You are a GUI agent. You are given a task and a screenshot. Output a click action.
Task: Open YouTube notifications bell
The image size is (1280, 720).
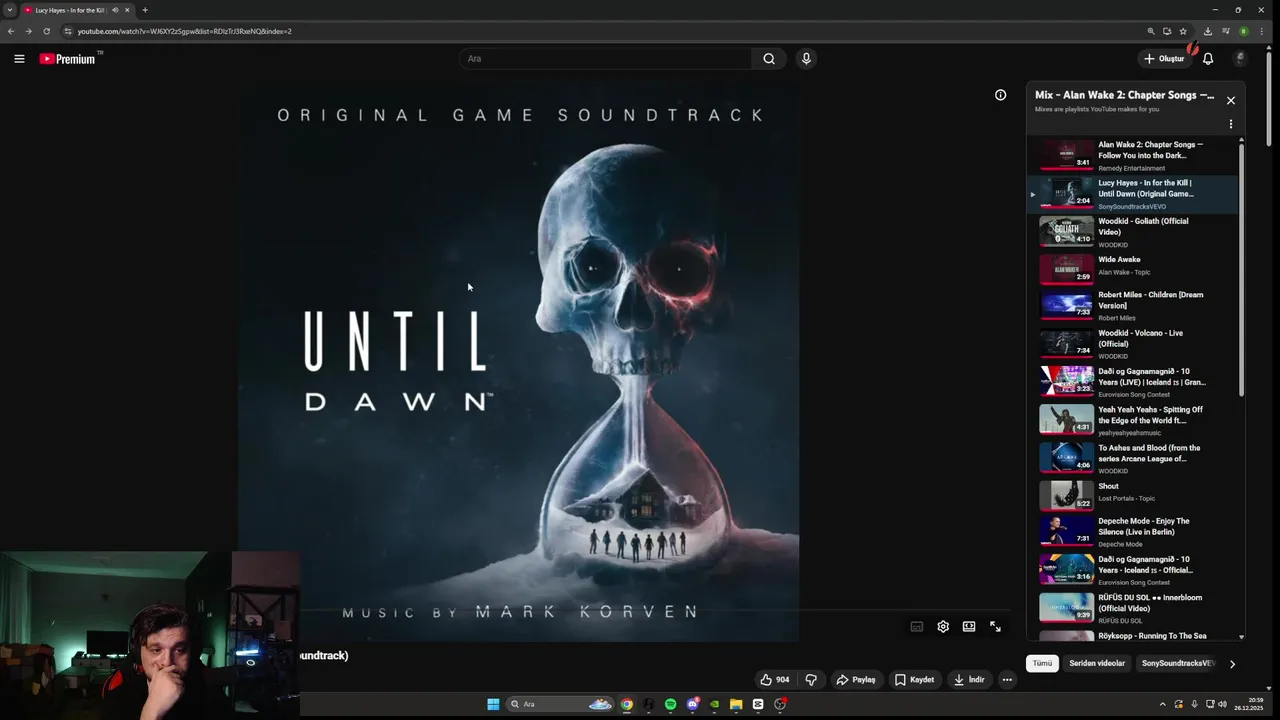click(1208, 59)
